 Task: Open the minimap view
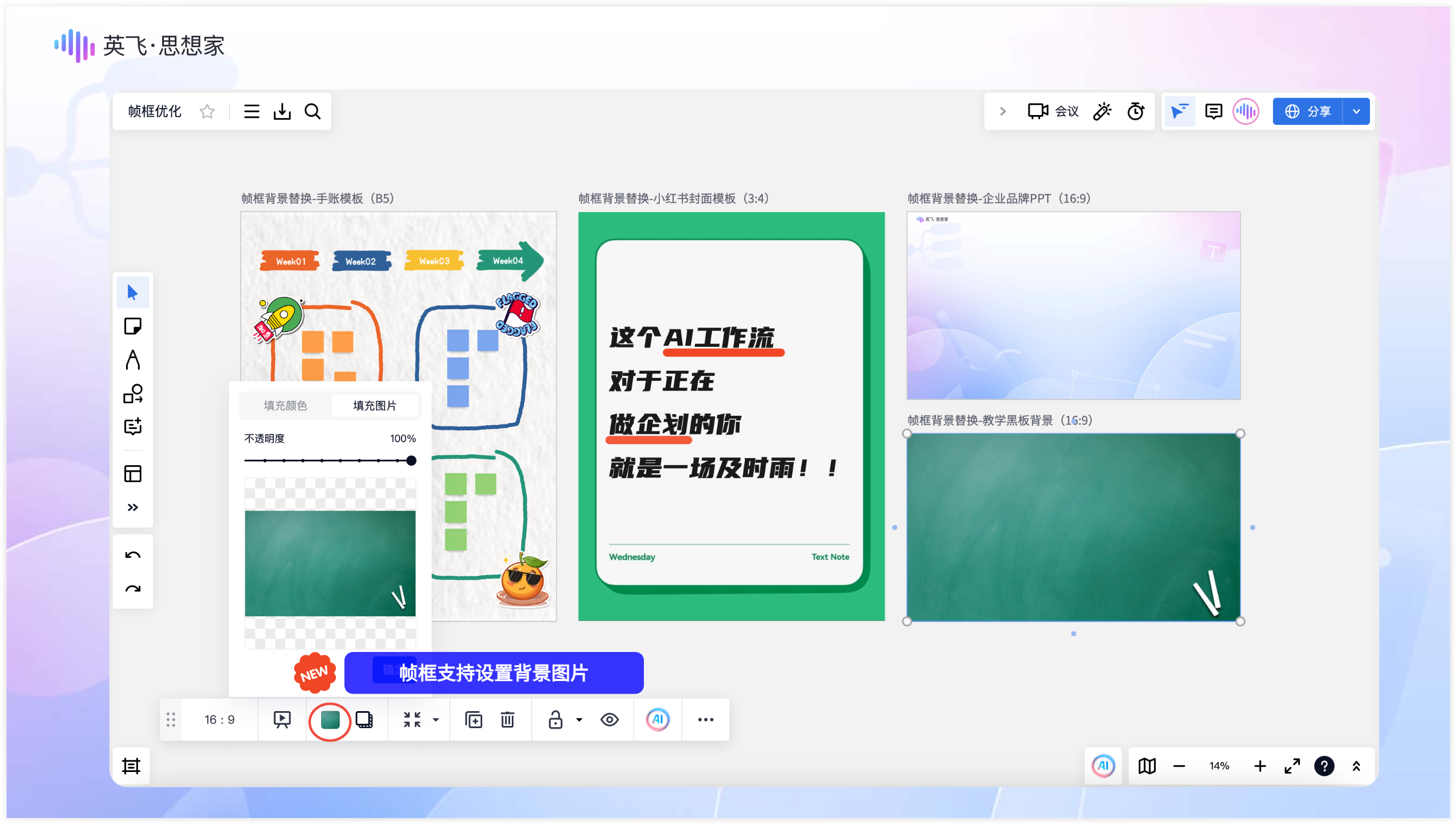[x=1146, y=766]
